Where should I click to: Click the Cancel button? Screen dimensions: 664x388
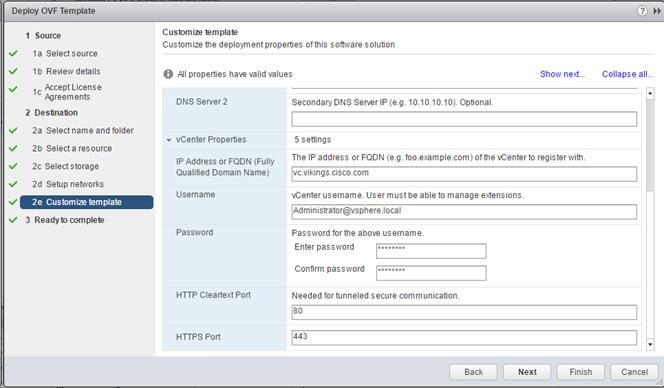click(x=634, y=372)
